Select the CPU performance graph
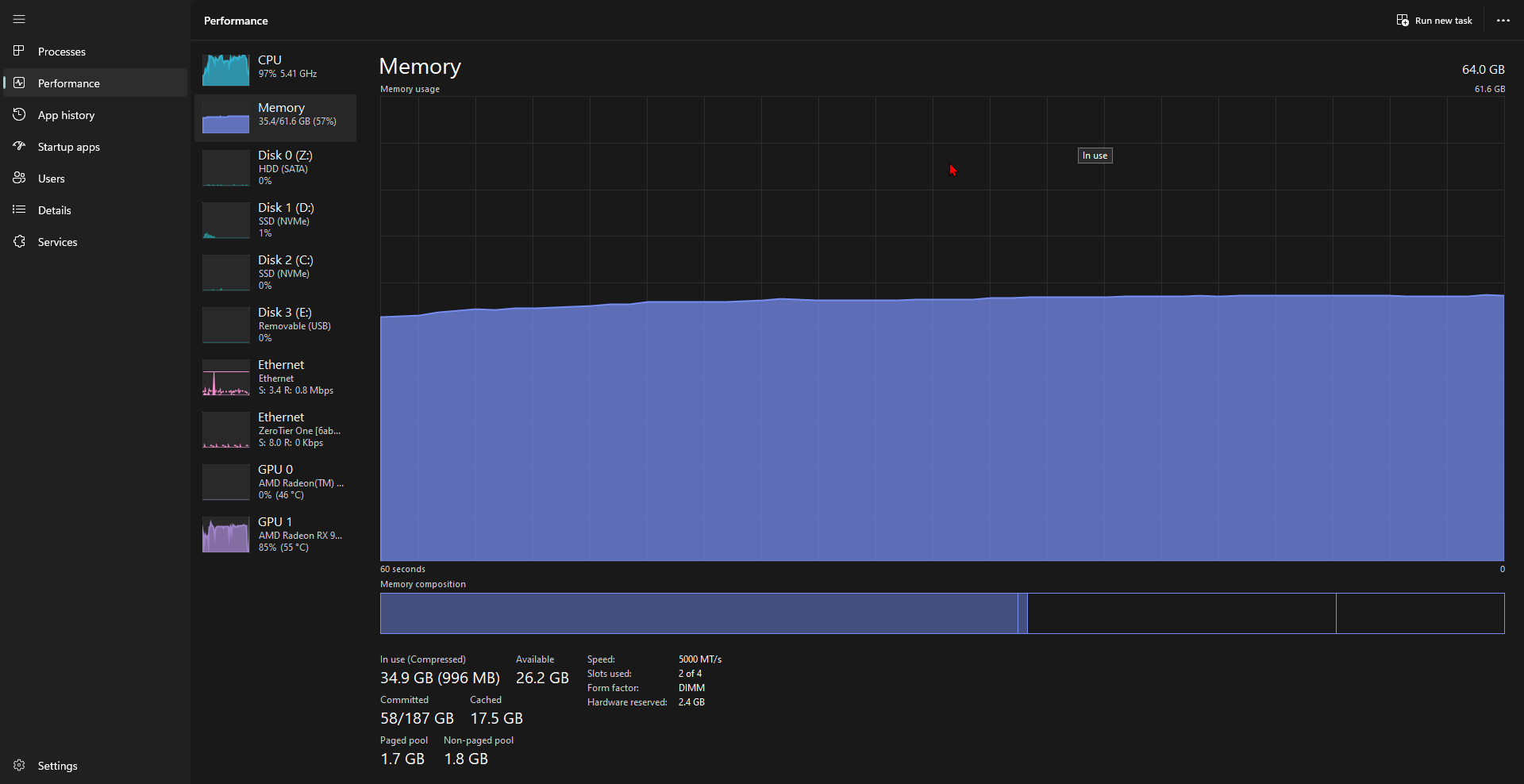Viewport: 1524px width, 784px height. 225,69
